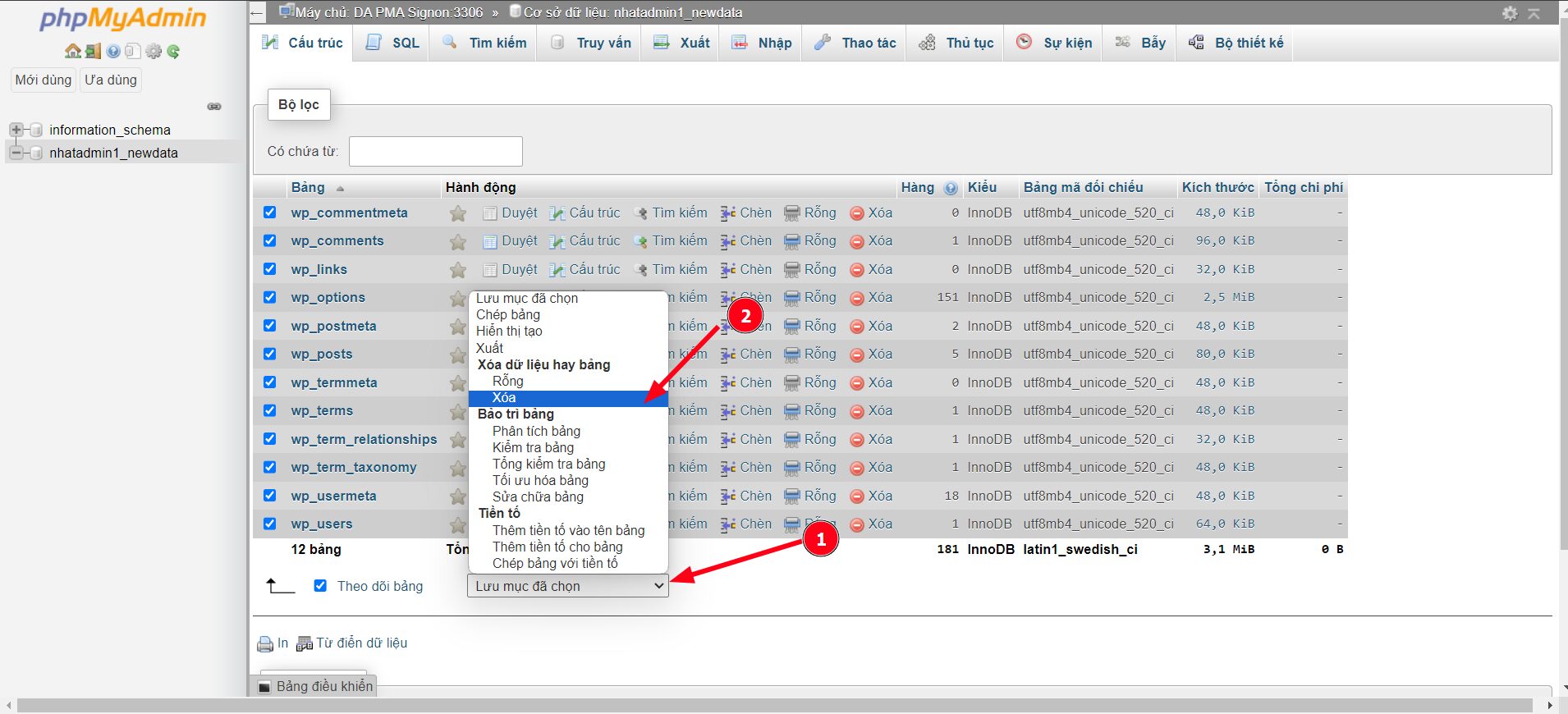Click Ưa dùng favorites button
This screenshot has width=1568, height=714.
click(x=111, y=80)
